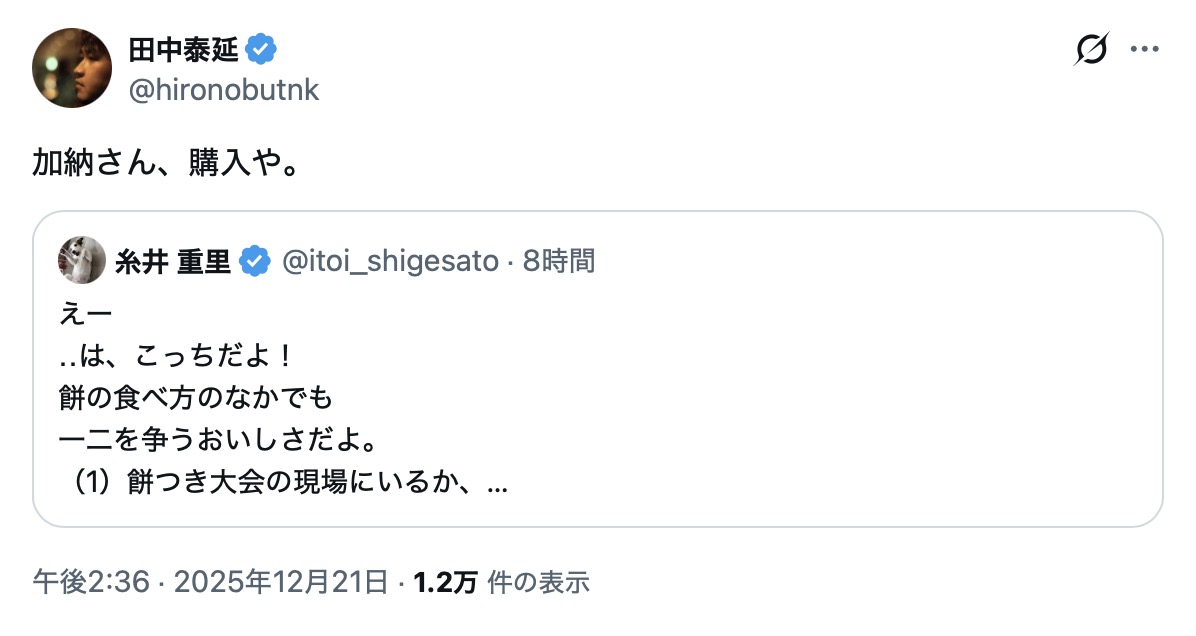
Task: Click the verified badge beside 糸井 重里
Action: pyautogui.click(x=257, y=262)
